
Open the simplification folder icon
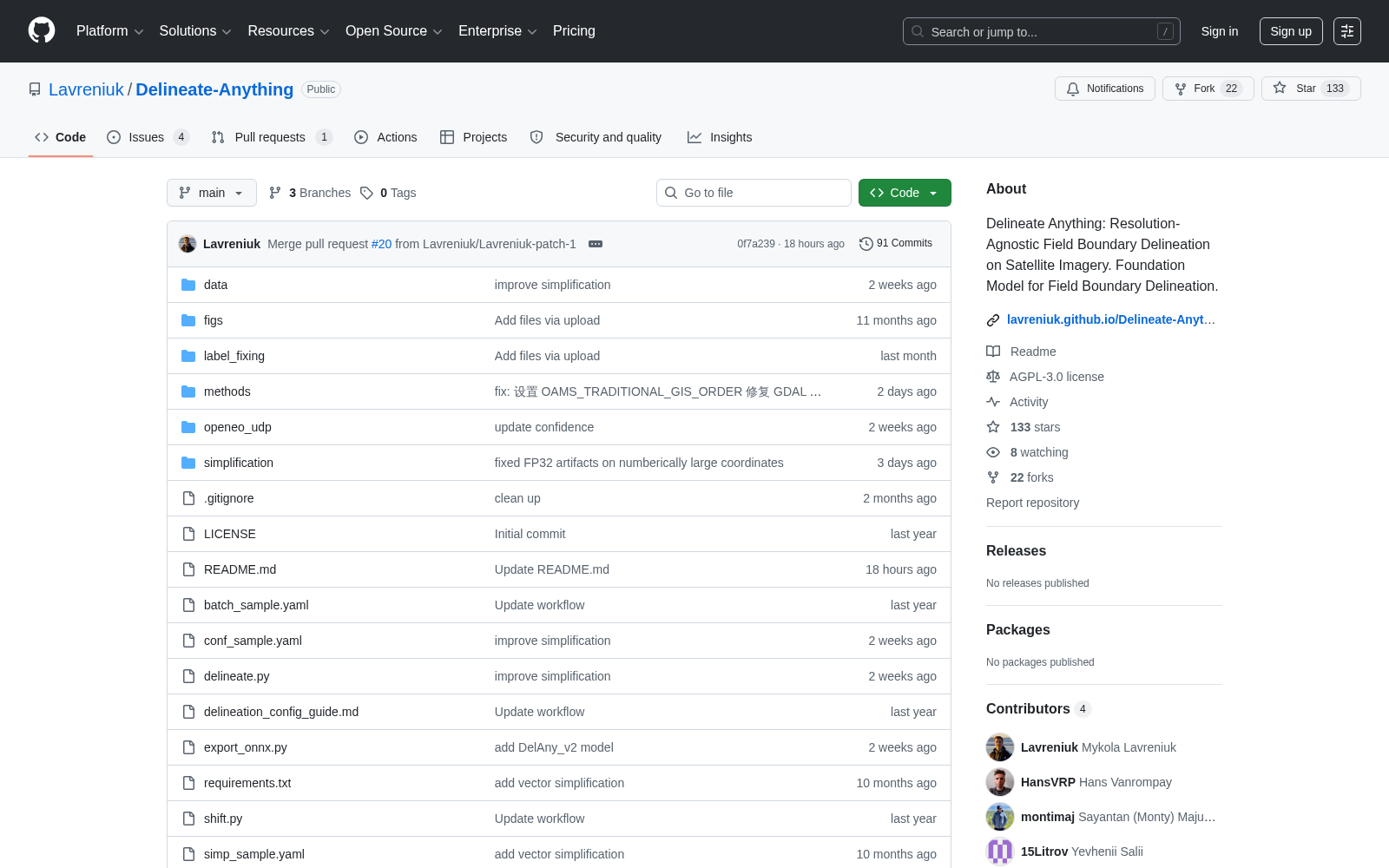click(188, 463)
